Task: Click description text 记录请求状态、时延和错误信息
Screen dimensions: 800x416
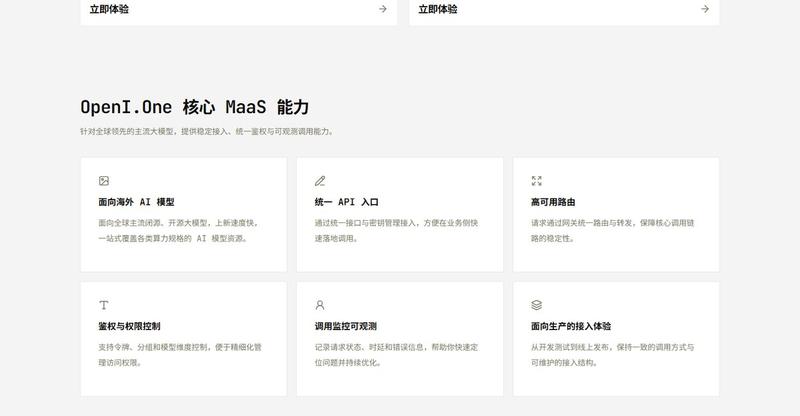Action: pyautogui.click(x=369, y=347)
